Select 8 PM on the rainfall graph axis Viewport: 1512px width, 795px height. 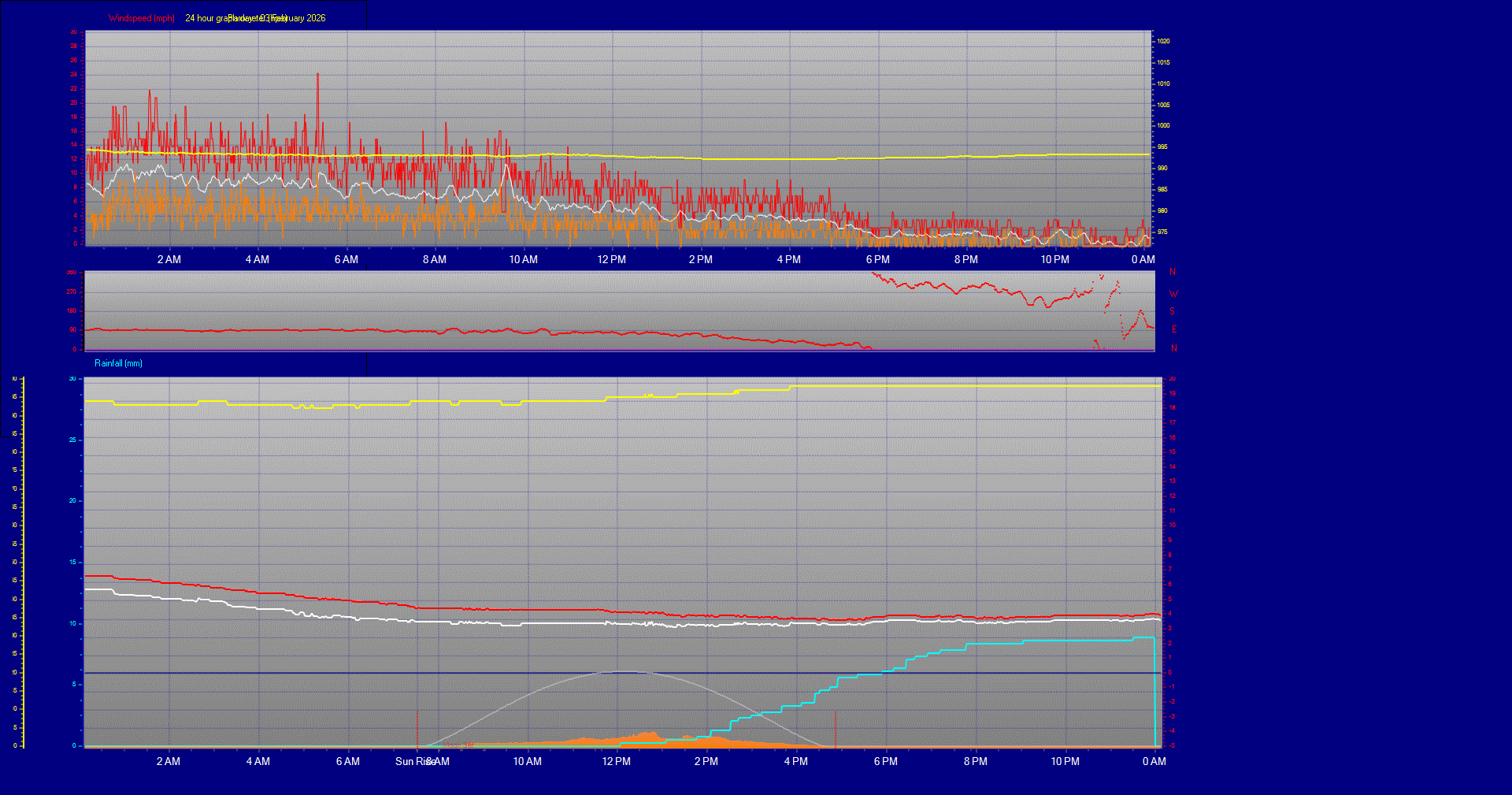tap(975, 761)
